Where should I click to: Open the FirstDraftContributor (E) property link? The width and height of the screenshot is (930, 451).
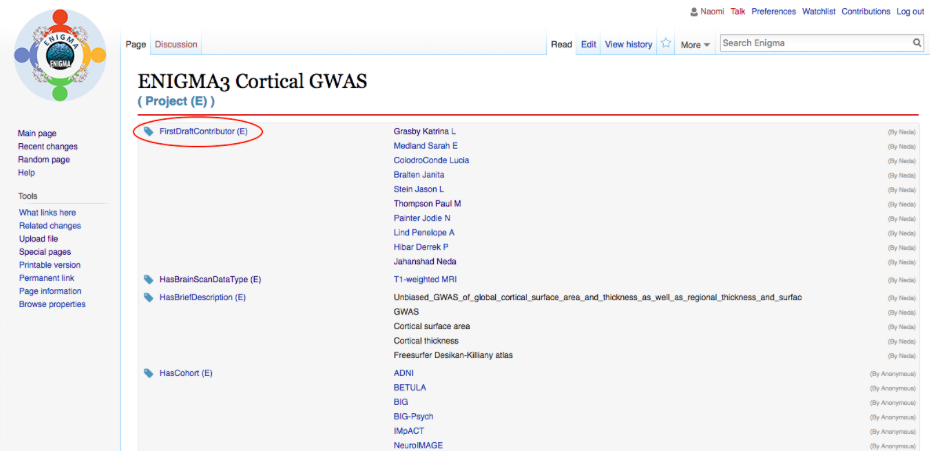click(203, 131)
